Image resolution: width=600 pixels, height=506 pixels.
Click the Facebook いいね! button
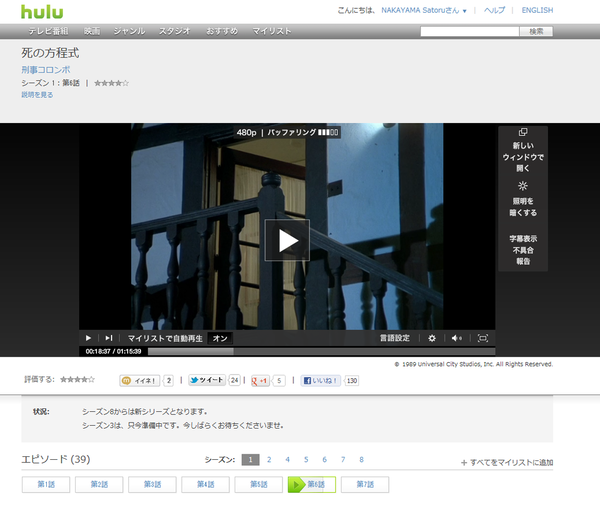[x=320, y=380]
